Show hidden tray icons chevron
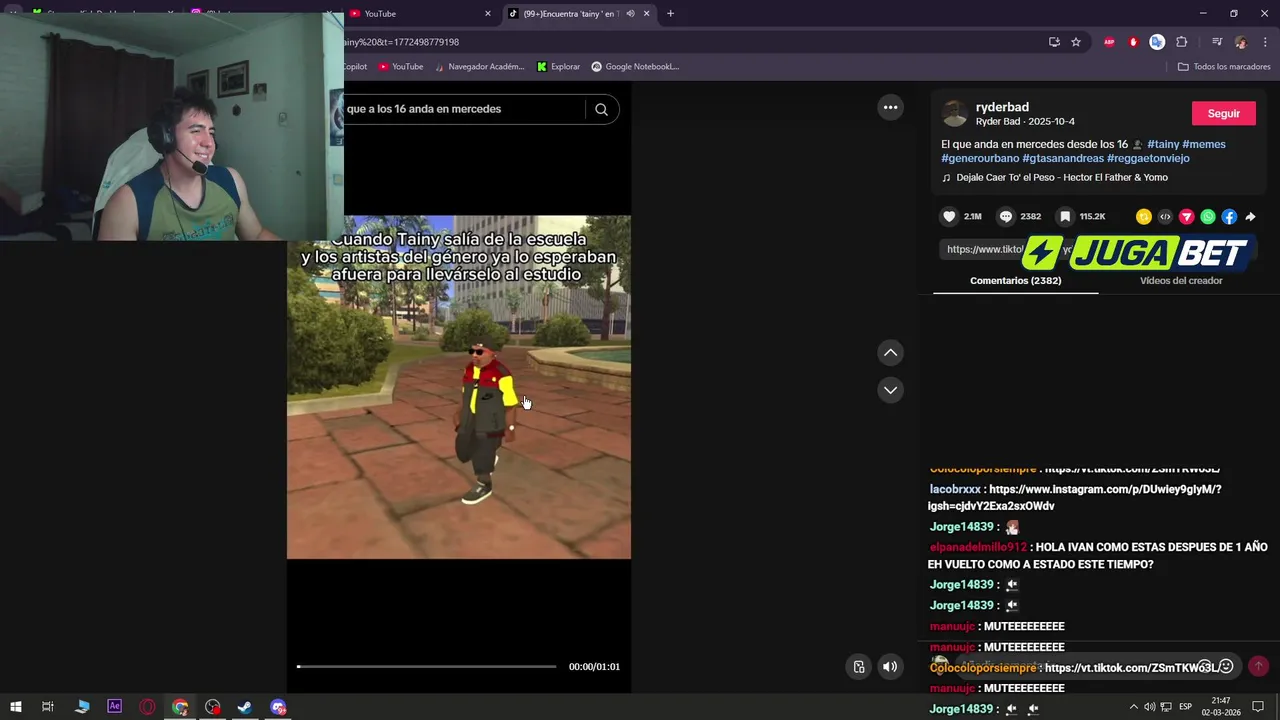The image size is (1280, 720). (1133, 707)
